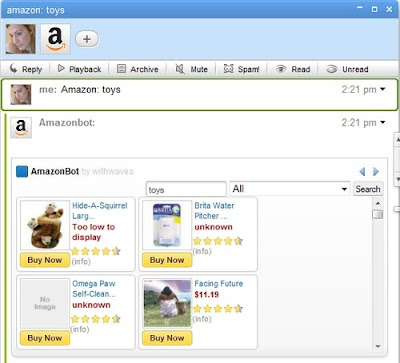Image resolution: width=400 pixels, height=363 pixels.
Task: Click the Too low to display price text
Action: pyautogui.click(x=94, y=232)
